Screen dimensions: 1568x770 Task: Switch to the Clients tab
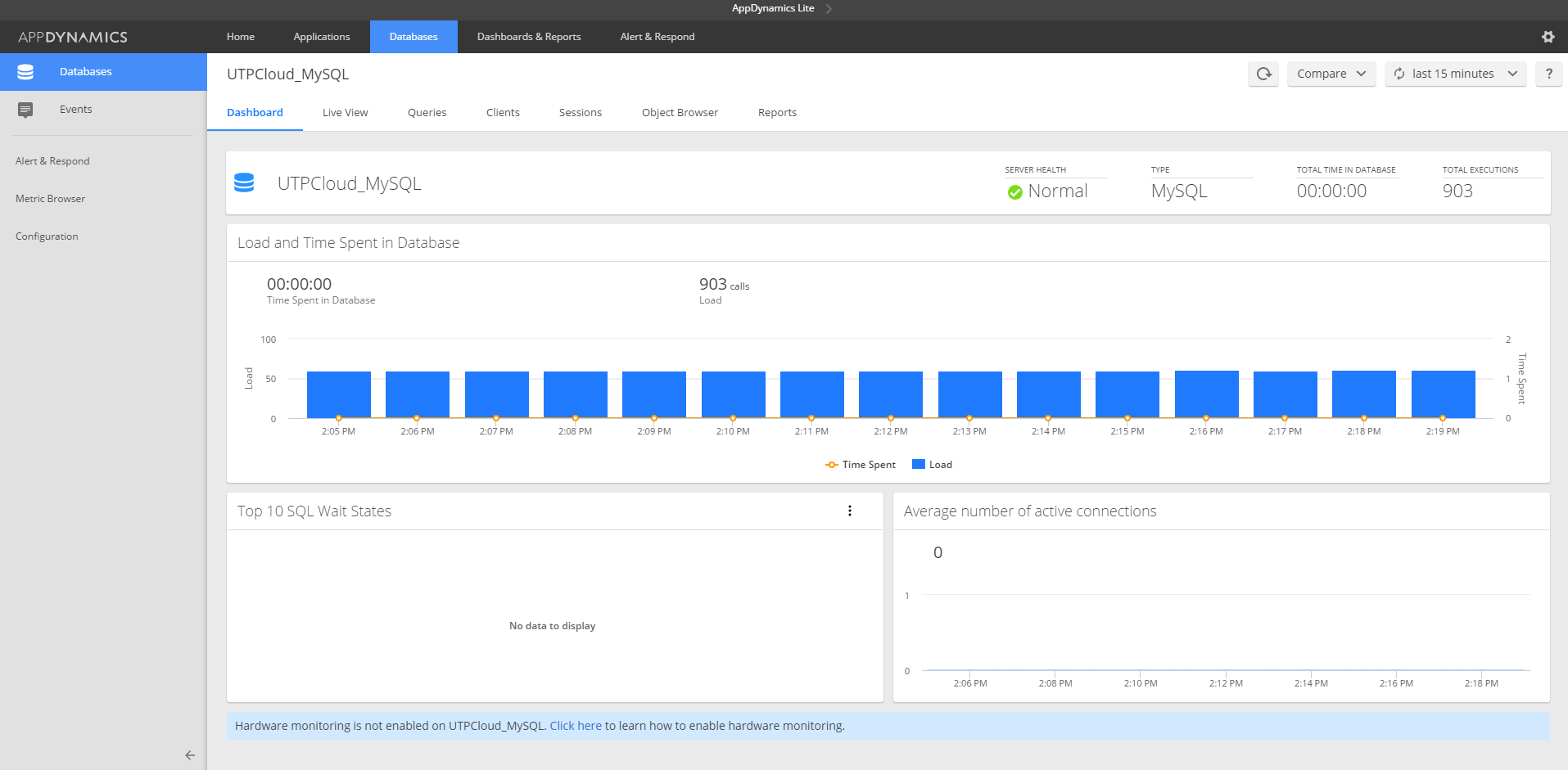pos(503,113)
